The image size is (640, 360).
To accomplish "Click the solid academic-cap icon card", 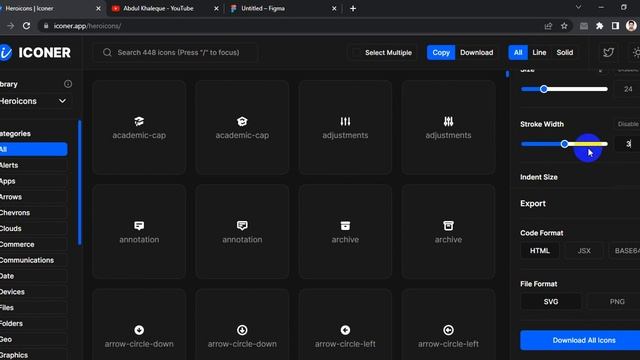I will tap(139, 127).
